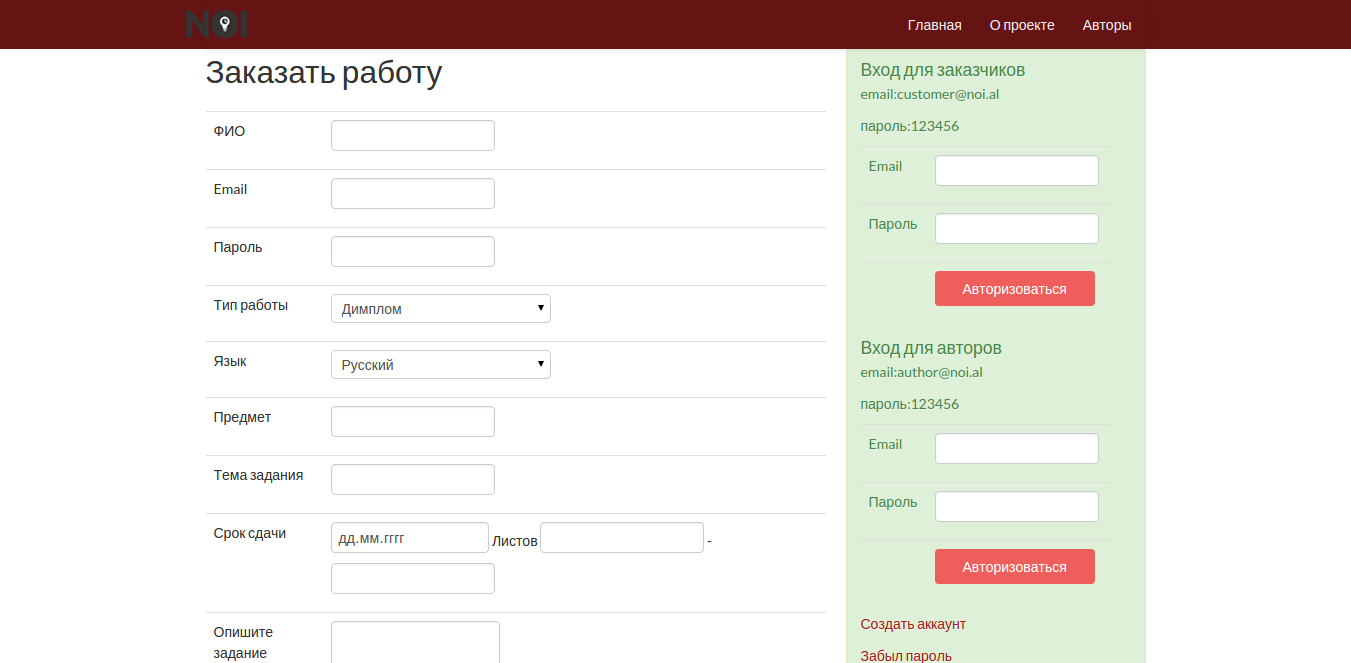Click the email:customer@noi.al text
Screen dimensions: 1351x663
coord(930,95)
